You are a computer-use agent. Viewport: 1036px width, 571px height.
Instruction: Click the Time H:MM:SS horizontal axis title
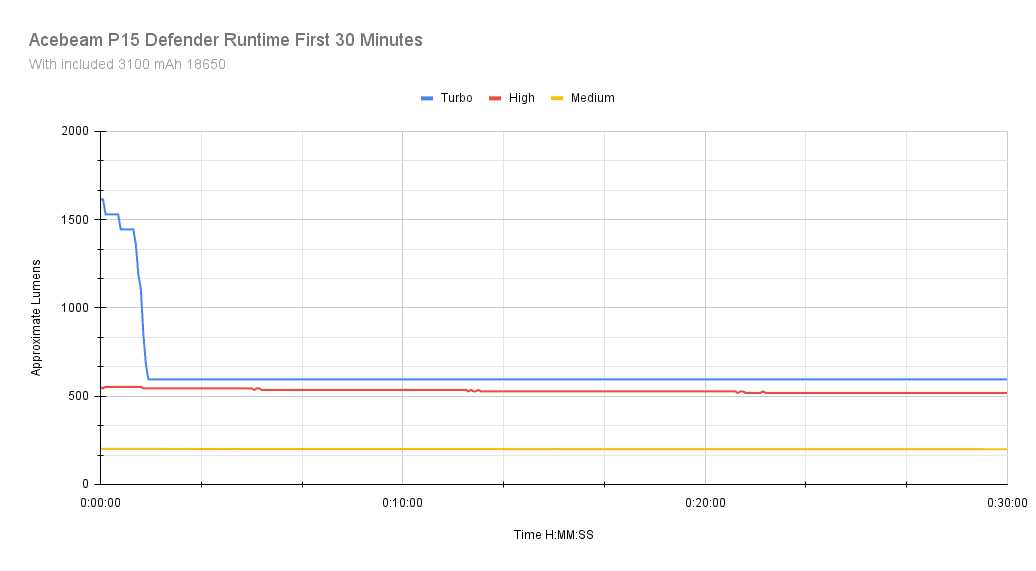[553, 535]
